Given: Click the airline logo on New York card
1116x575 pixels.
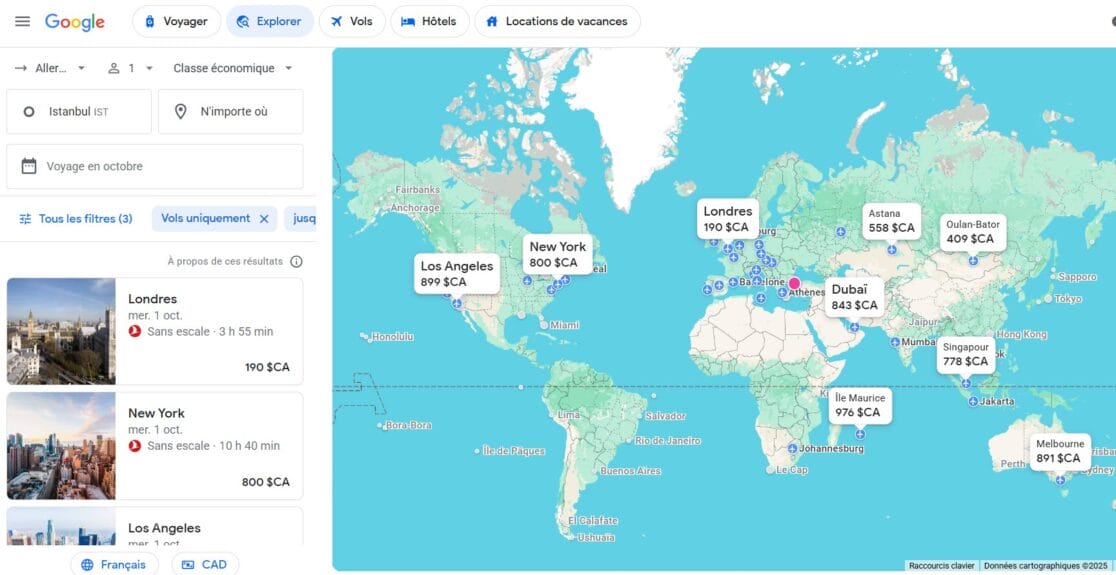Looking at the screenshot, I should pos(135,445).
